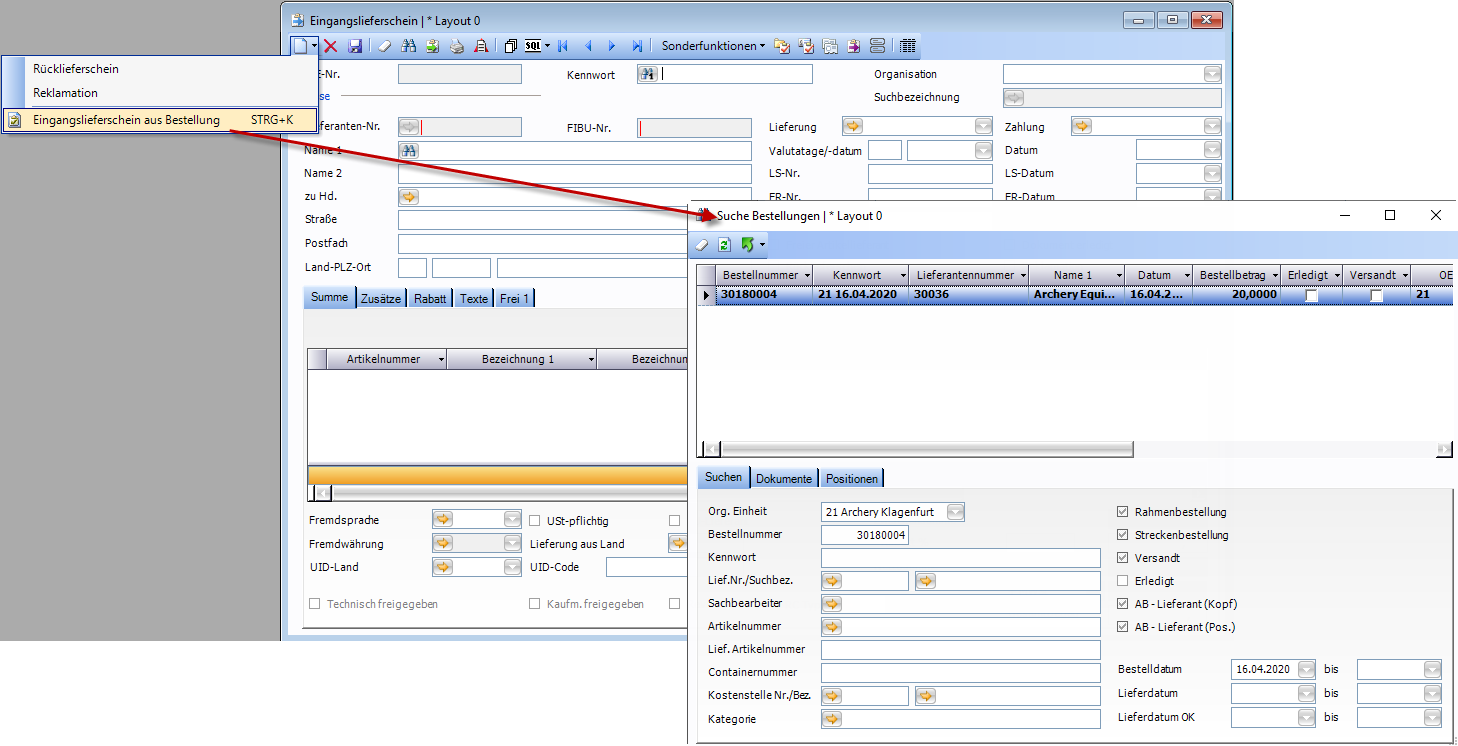Click the save floppy disk icon
Viewport: 1458px width, 746px height.
(x=355, y=46)
